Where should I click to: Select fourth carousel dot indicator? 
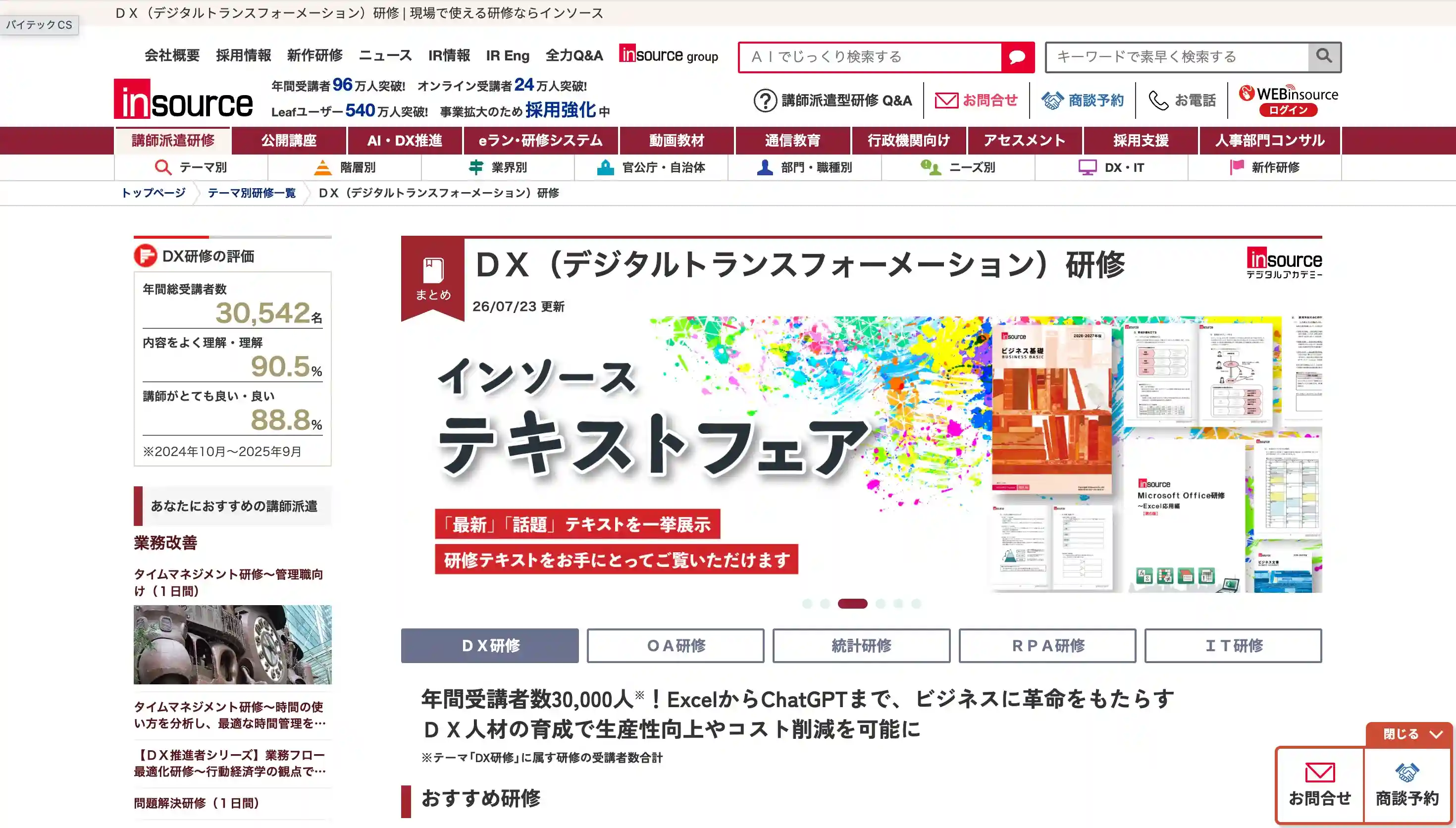[880, 603]
